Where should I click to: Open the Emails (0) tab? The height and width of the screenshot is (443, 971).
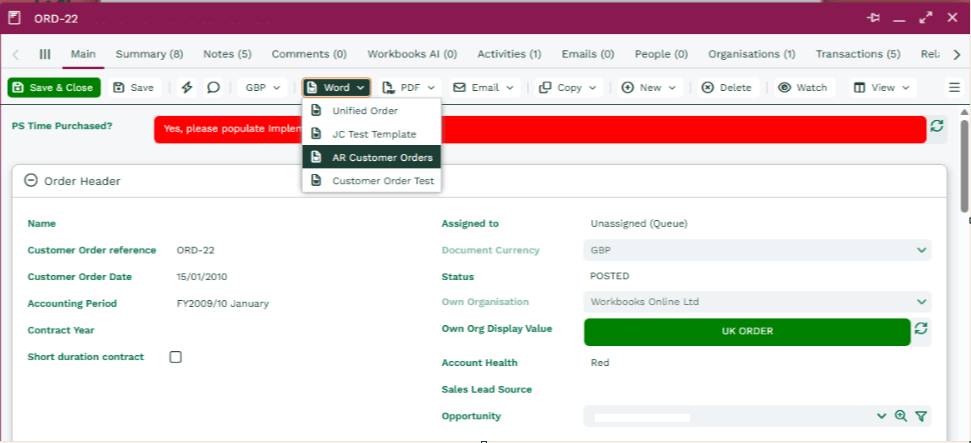click(x=588, y=54)
